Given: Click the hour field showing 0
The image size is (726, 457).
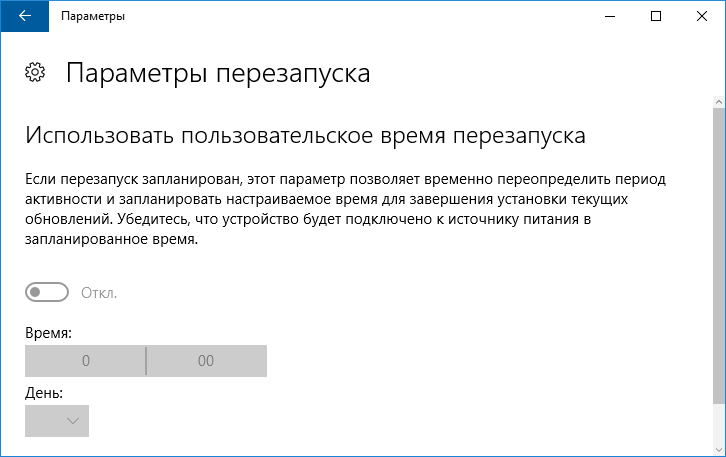Looking at the screenshot, I should point(86,361).
